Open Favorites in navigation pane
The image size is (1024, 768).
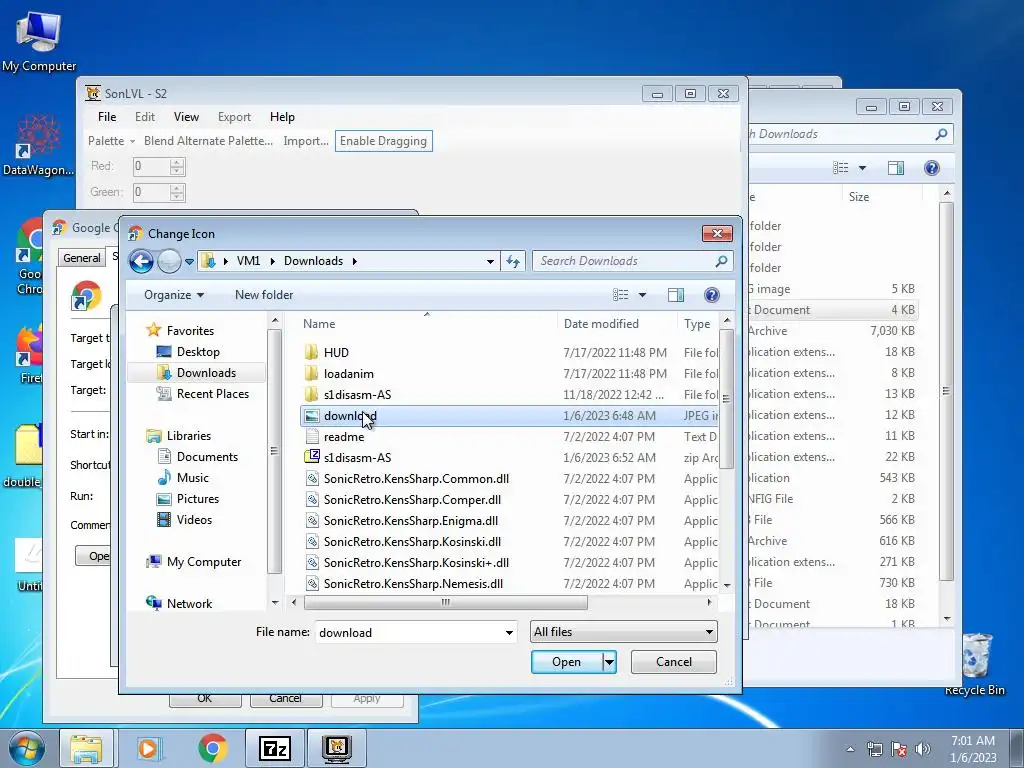pos(189,330)
